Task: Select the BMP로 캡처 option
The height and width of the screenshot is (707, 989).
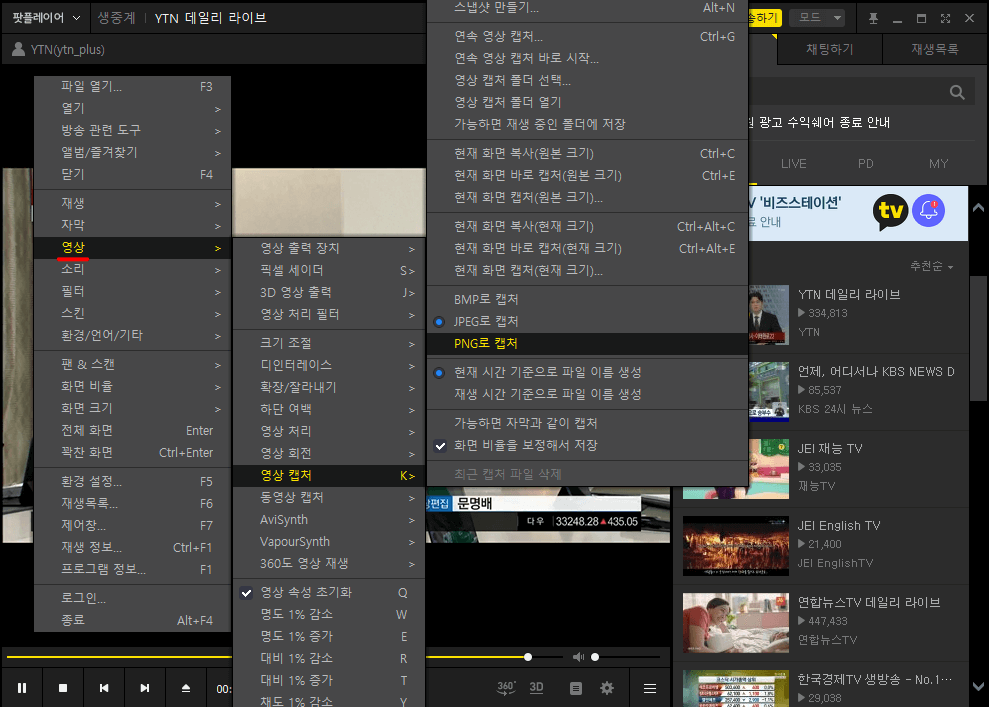Action: (x=587, y=299)
